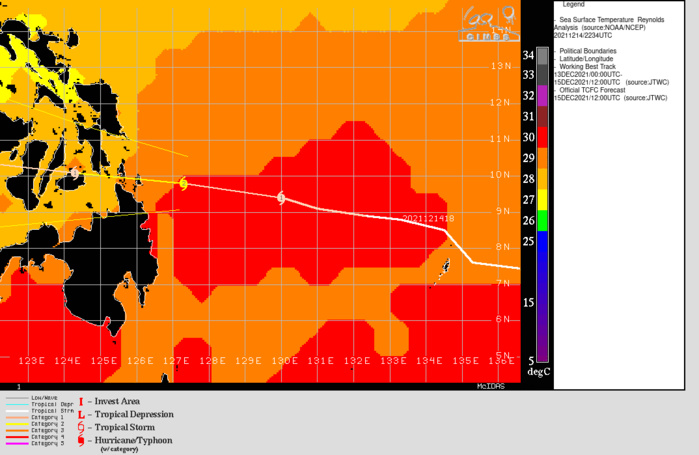The image size is (699, 455).
Task: Click the magenta 32 degree color swatch
Action: point(542,96)
